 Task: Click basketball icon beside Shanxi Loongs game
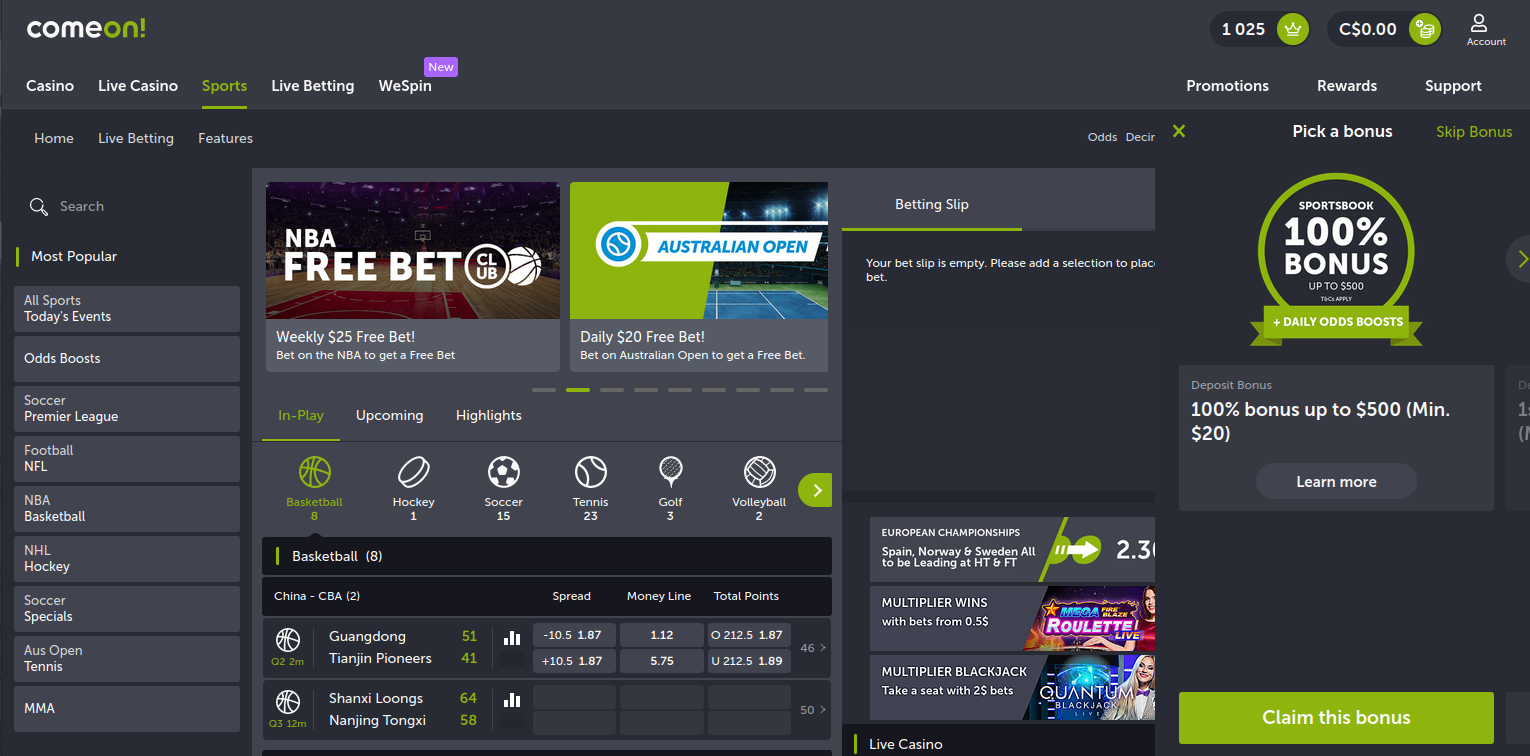pos(288,702)
